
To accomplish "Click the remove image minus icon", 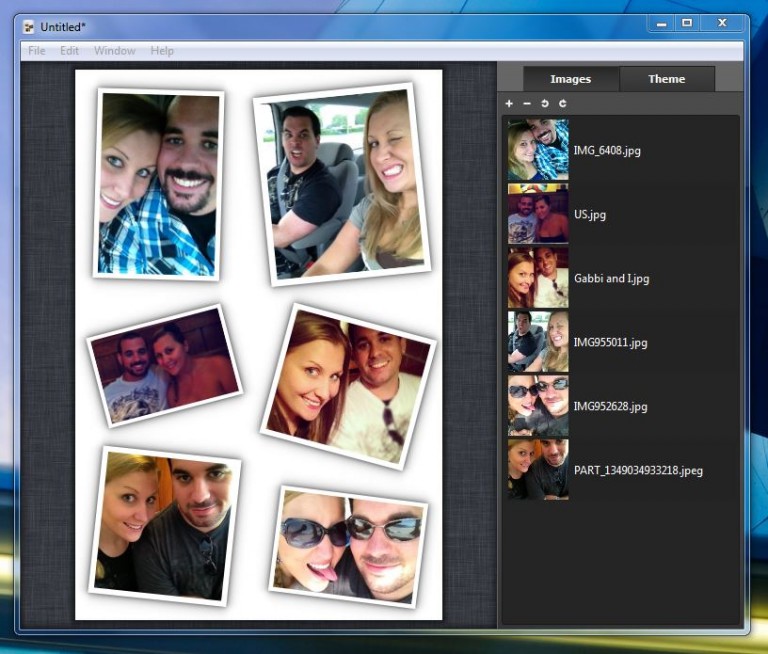I will point(527,103).
